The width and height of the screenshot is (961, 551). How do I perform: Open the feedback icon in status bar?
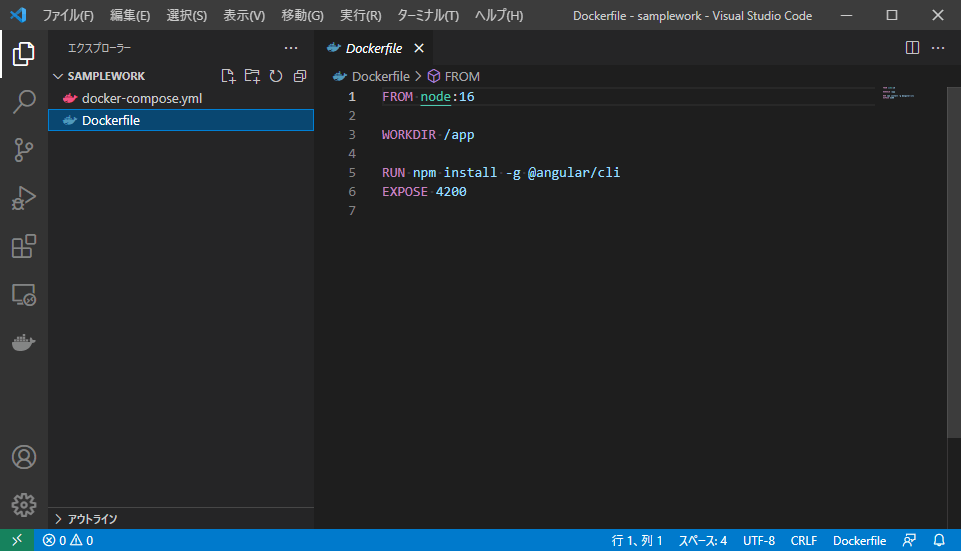click(x=909, y=540)
